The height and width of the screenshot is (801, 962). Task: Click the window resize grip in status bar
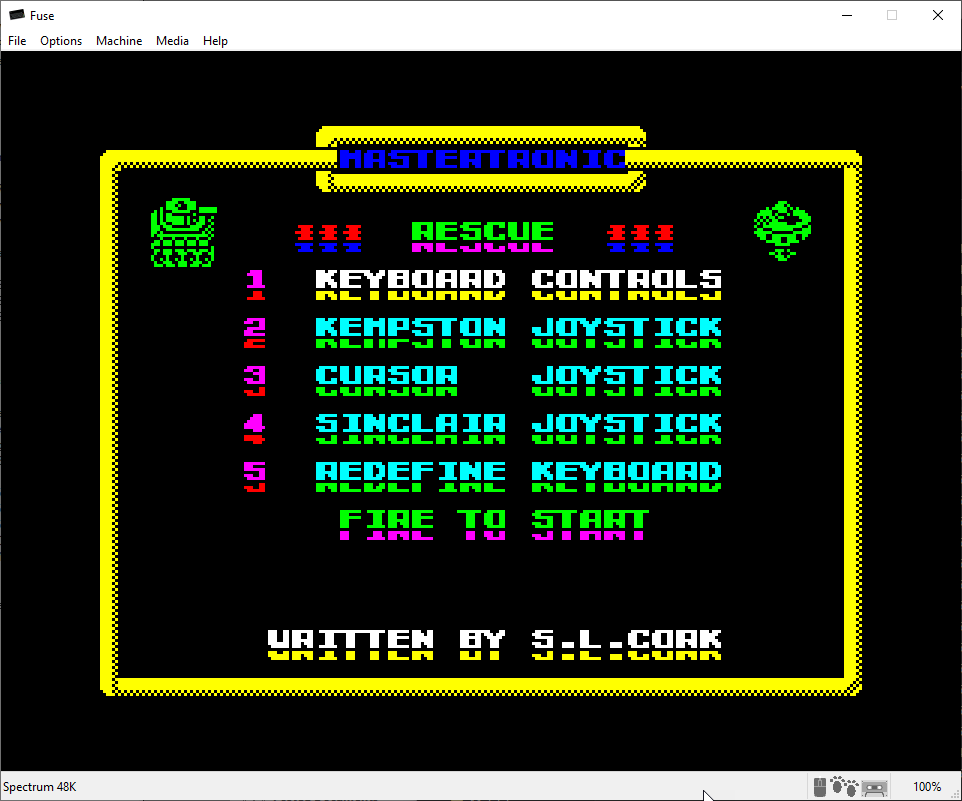pyautogui.click(x=954, y=793)
